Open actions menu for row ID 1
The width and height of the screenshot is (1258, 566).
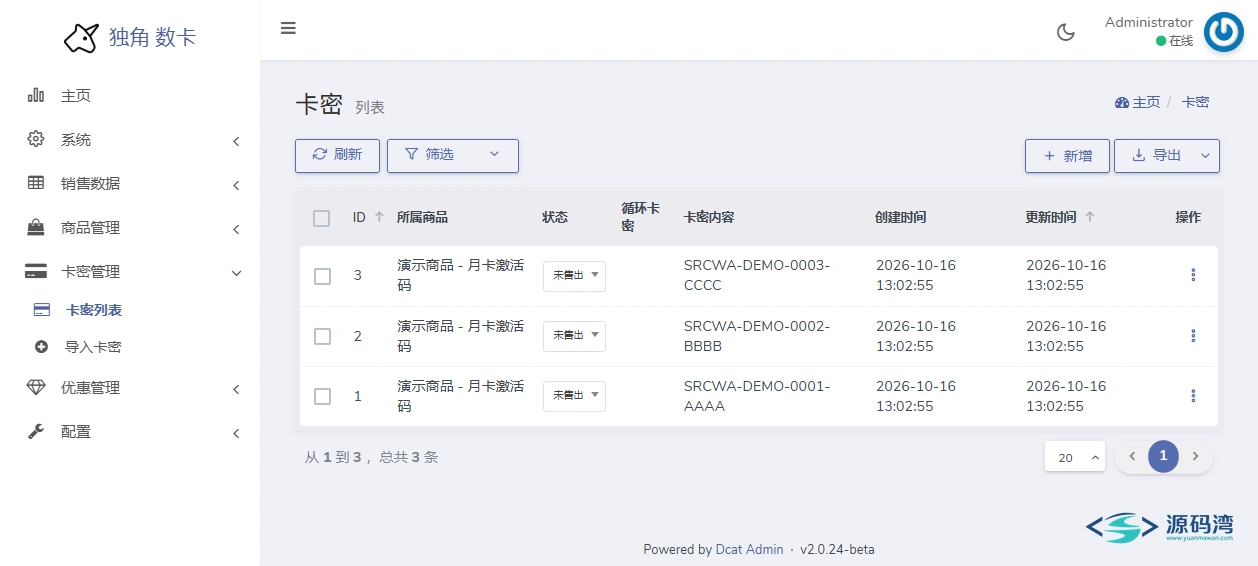coord(1193,395)
